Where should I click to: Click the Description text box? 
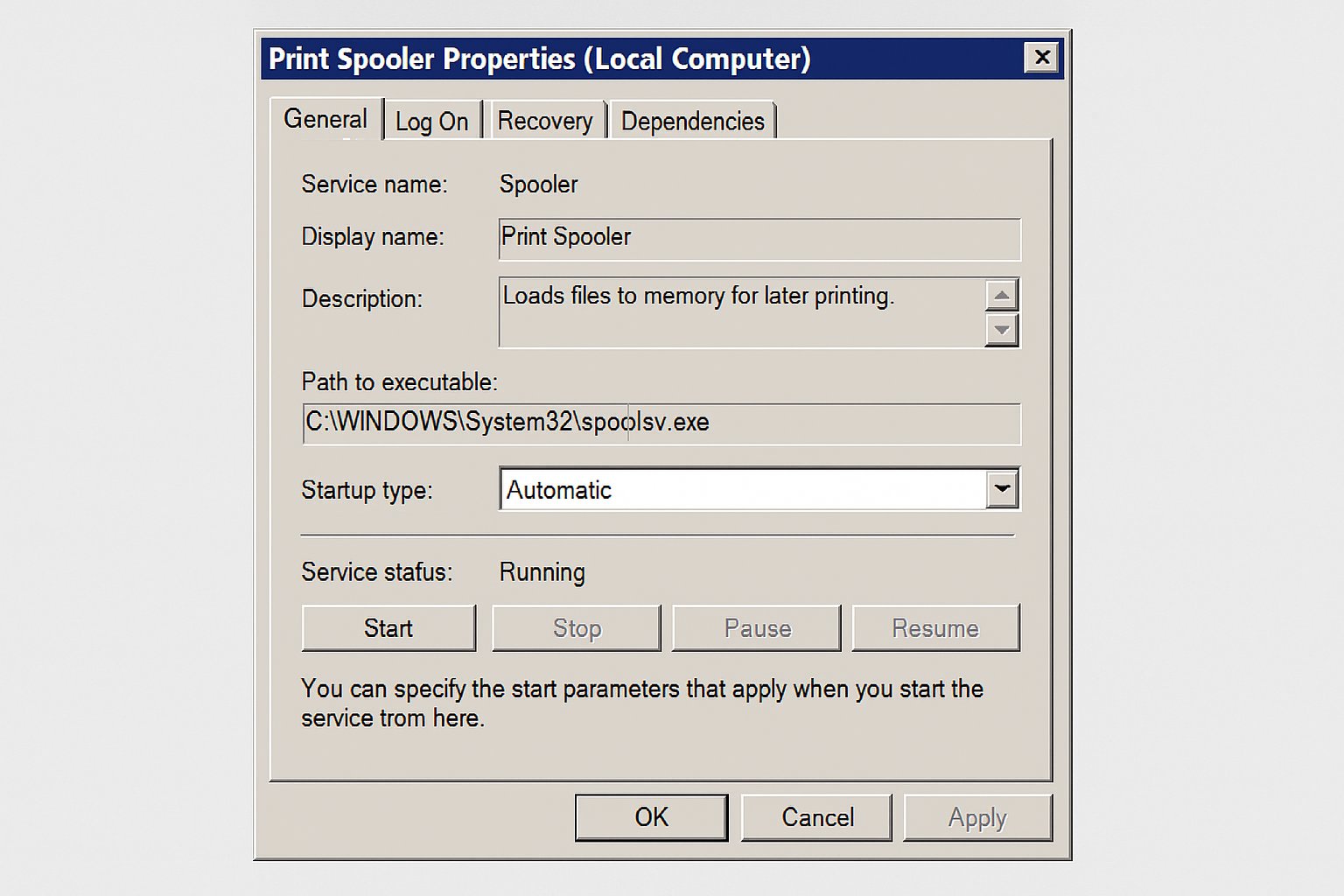744,311
